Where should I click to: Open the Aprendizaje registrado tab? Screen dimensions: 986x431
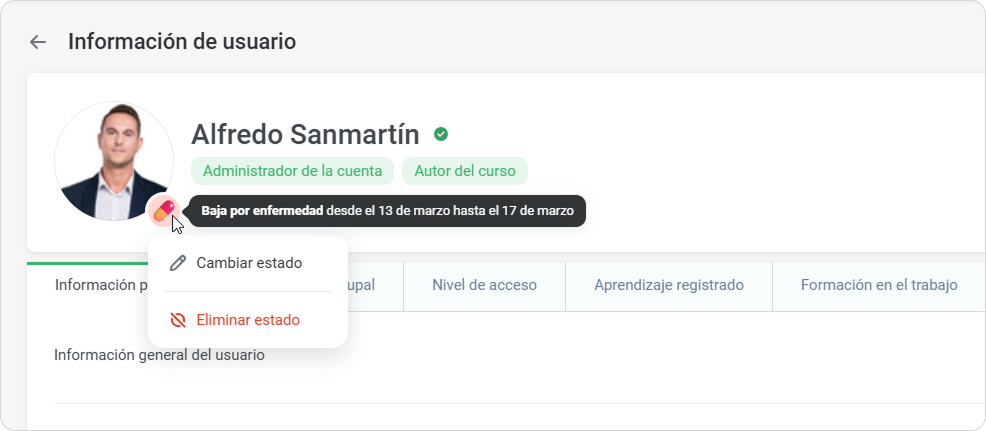[668, 285]
